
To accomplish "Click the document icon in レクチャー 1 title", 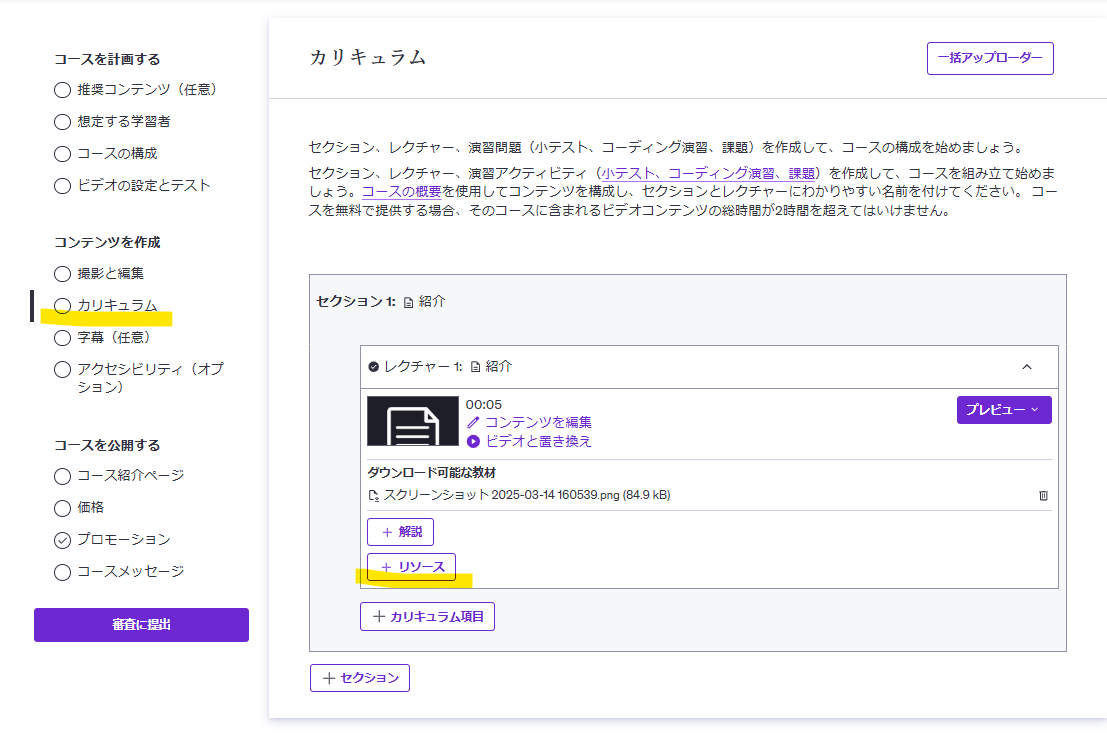I will tap(475, 367).
